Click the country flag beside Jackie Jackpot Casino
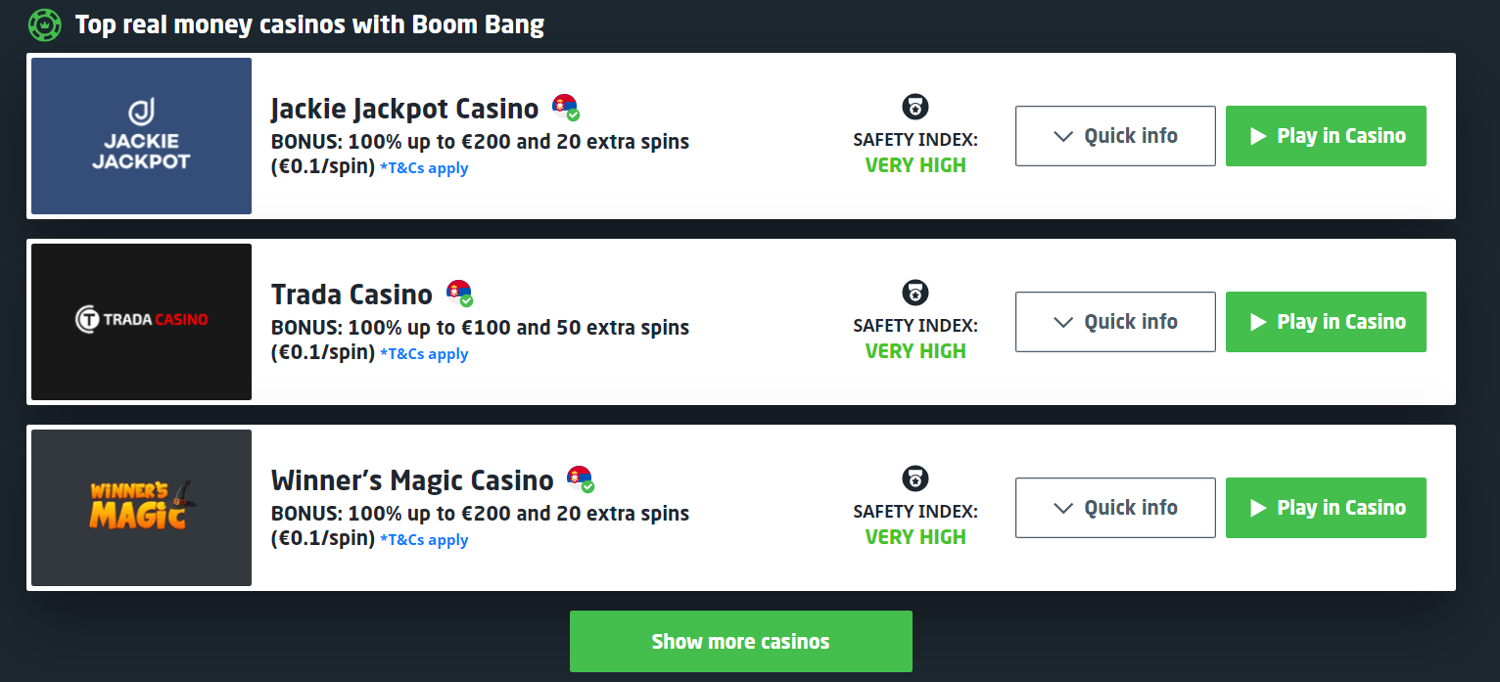This screenshot has height=682, width=1500. click(x=565, y=107)
